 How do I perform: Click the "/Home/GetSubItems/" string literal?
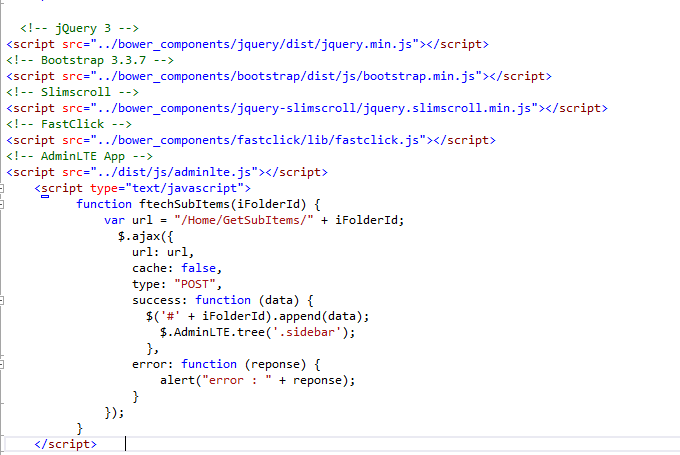244,220
